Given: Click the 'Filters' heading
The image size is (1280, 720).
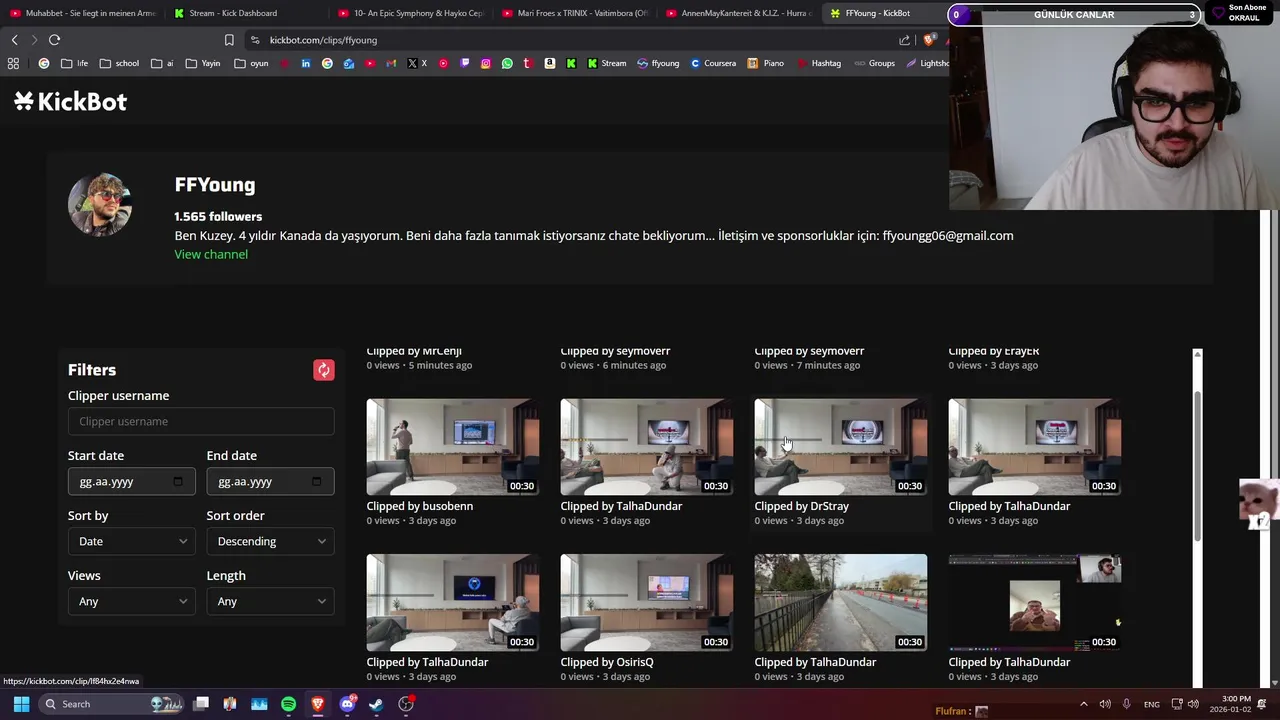Looking at the screenshot, I should click(x=92, y=370).
